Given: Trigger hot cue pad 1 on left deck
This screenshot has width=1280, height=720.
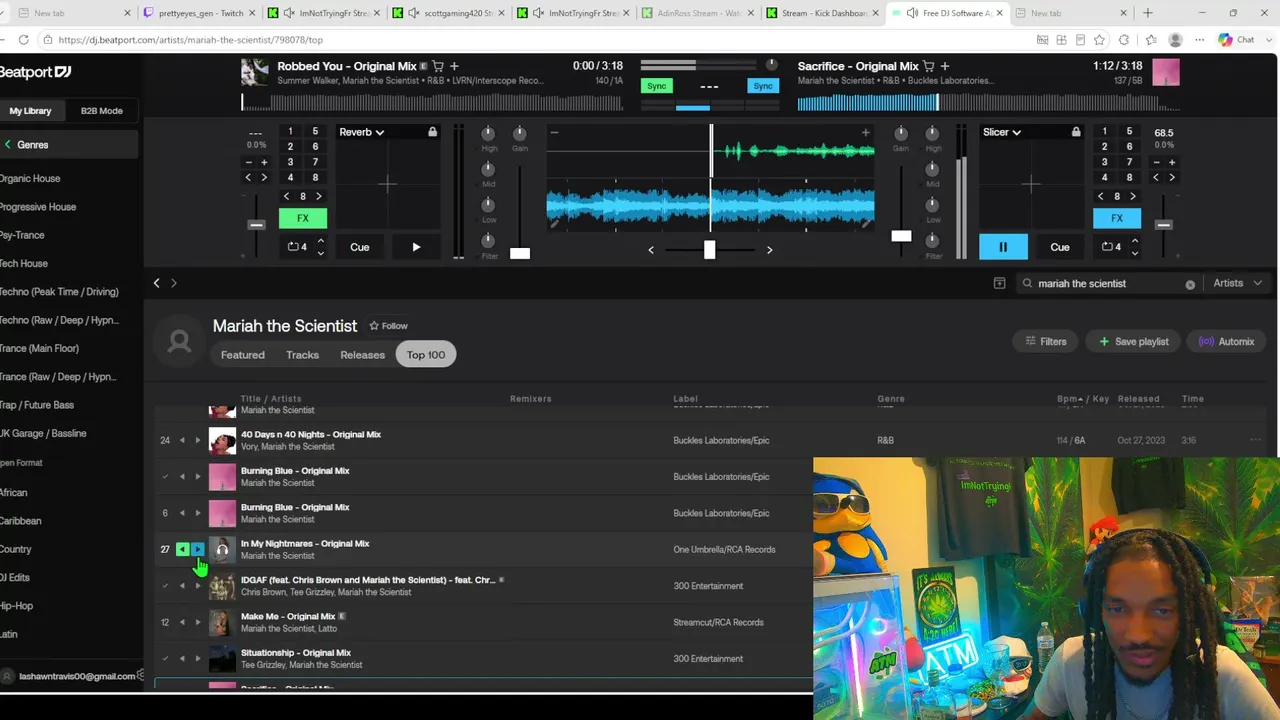Looking at the screenshot, I should pos(290,132).
